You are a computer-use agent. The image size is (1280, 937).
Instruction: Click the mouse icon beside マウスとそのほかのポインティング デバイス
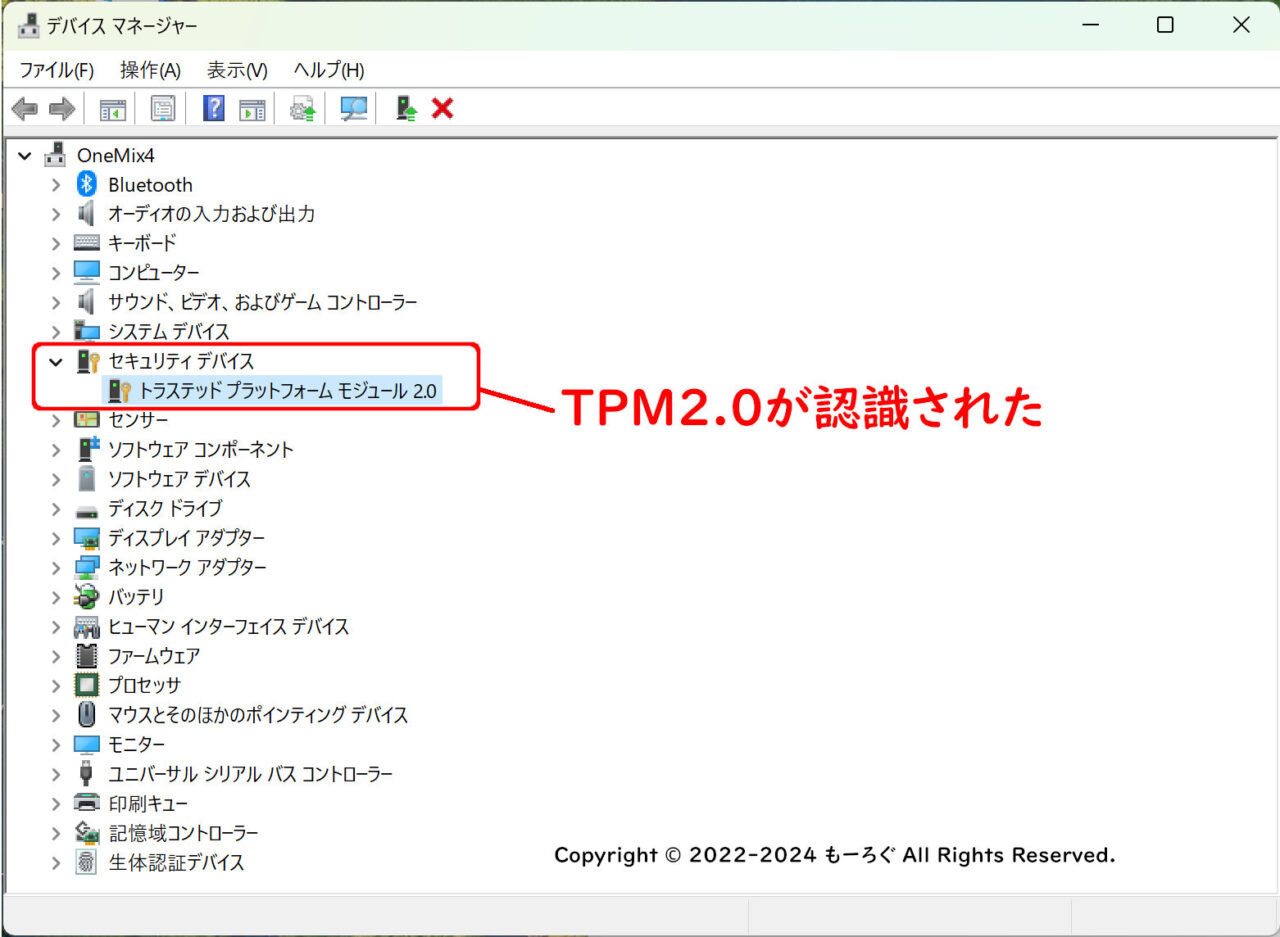[x=87, y=715]
